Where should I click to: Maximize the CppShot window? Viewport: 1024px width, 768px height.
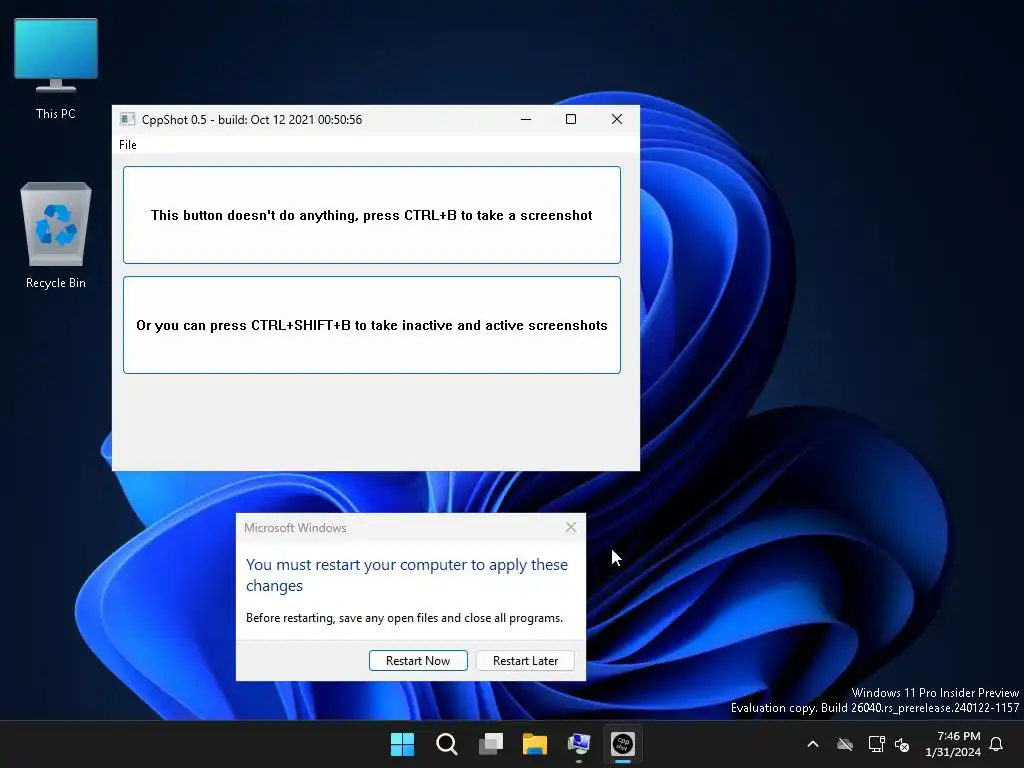[x=571, y=120]
